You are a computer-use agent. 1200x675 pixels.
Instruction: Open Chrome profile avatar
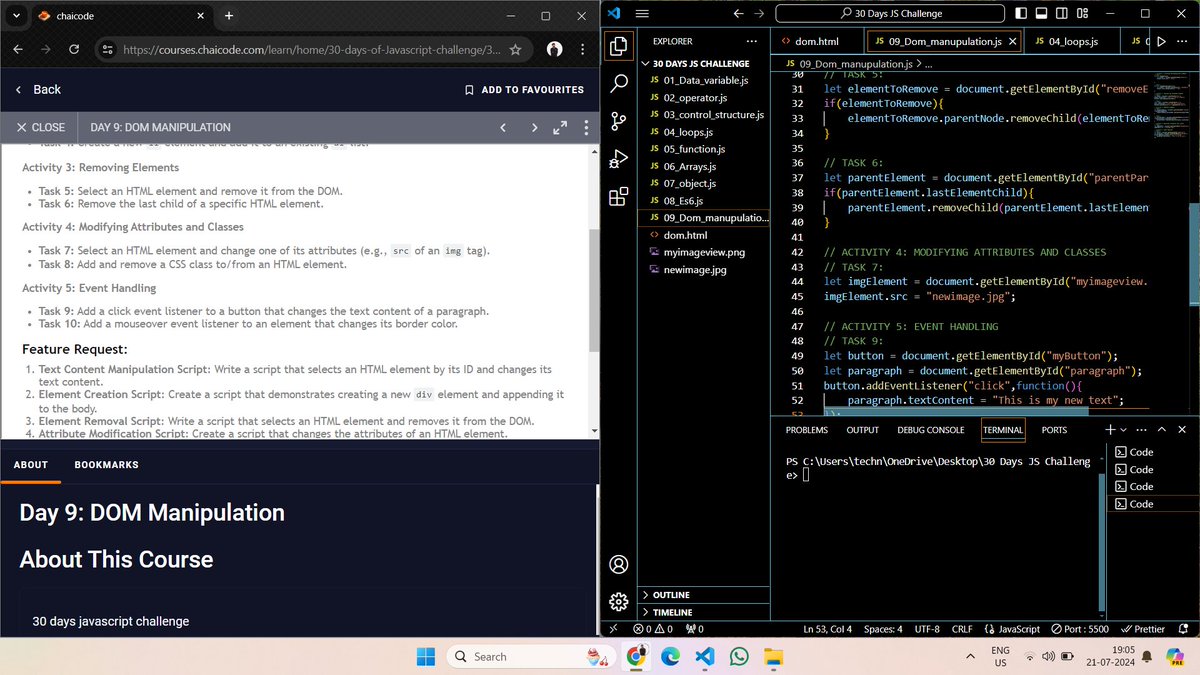(554, 49)
